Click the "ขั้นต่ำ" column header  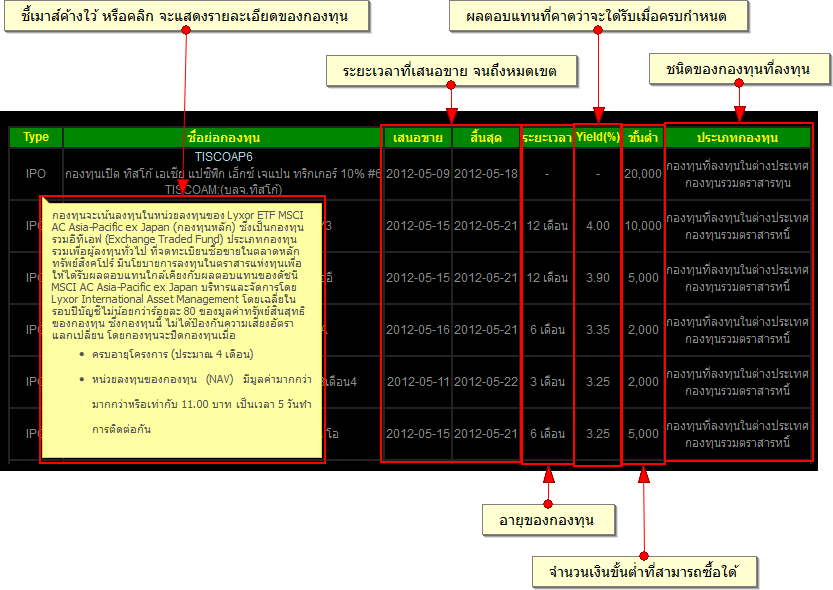pyautogui.click(x=642, y=137)
